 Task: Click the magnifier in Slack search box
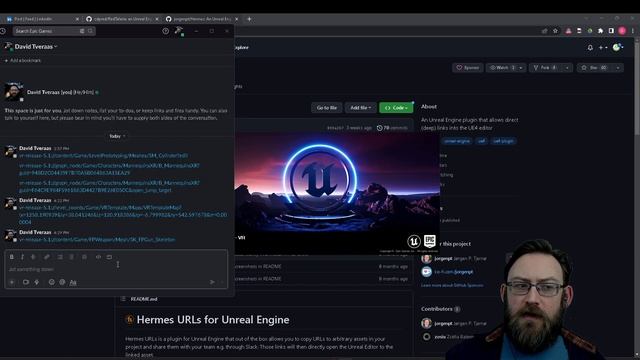click(x=90, y=31)
